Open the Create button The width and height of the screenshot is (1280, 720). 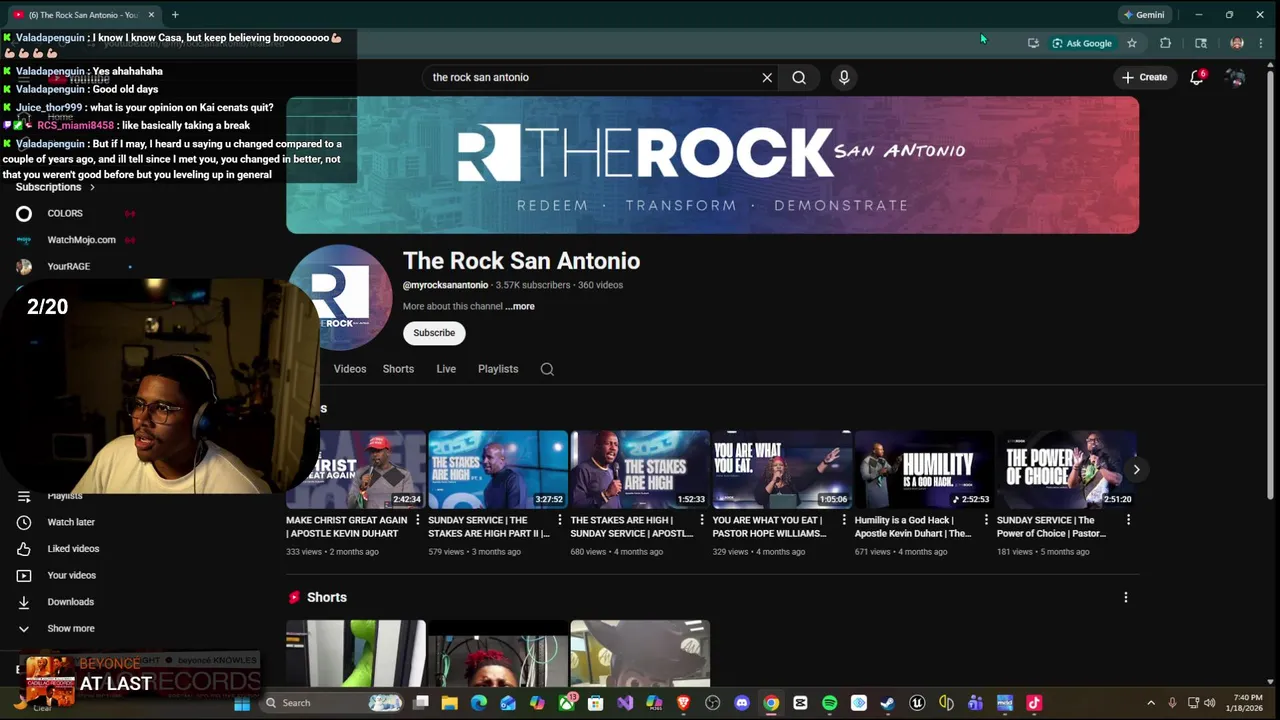tap(1145, 77)
